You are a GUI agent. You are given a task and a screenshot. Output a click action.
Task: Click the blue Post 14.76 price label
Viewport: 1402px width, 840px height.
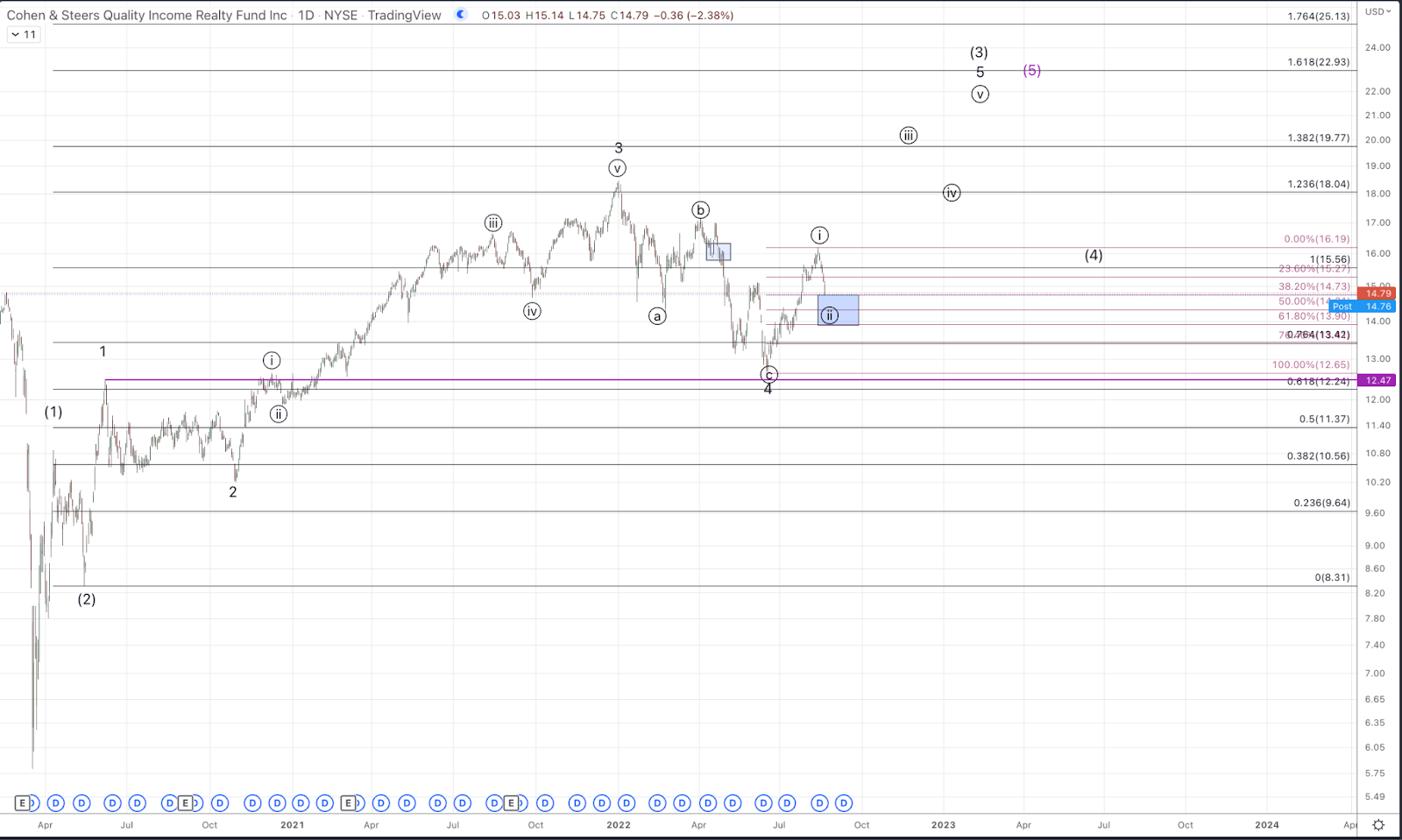pos(1363,307)
